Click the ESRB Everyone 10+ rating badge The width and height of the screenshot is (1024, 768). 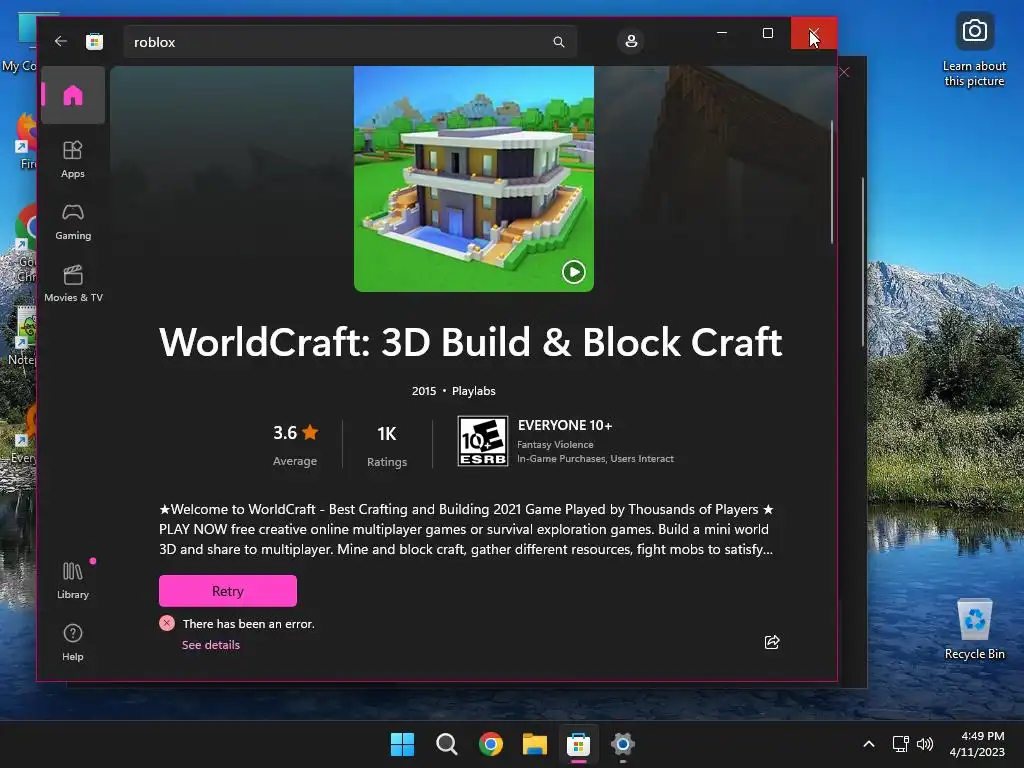pyautogui.click(x=483, y=441)
